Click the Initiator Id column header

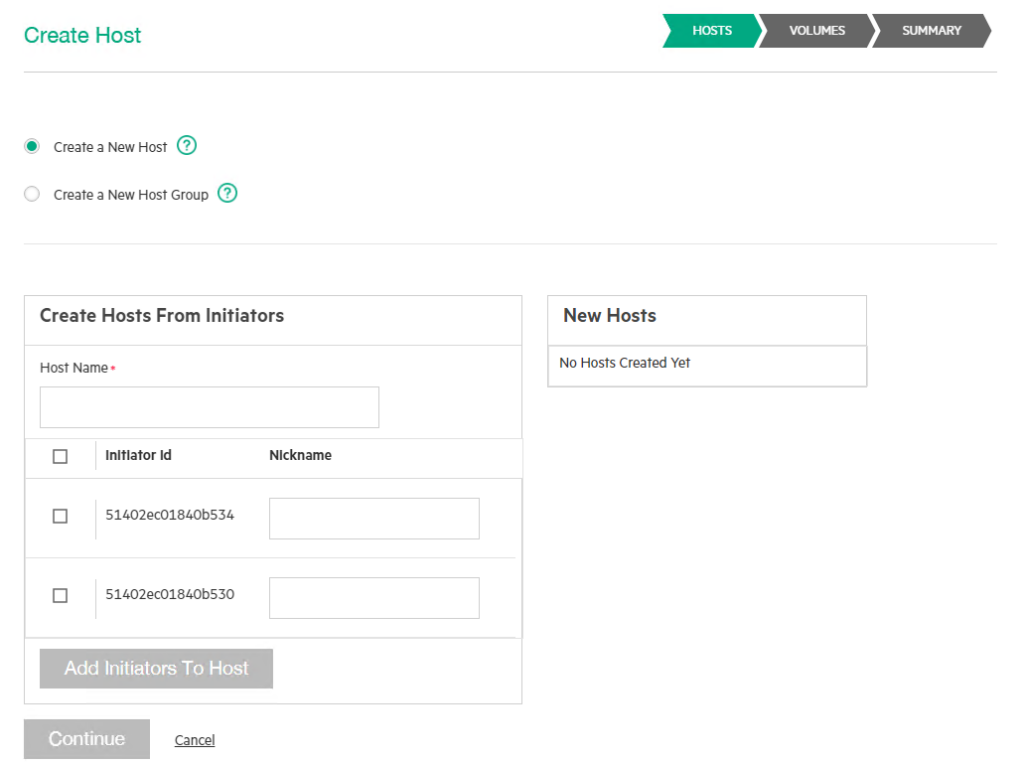[138, 455]
